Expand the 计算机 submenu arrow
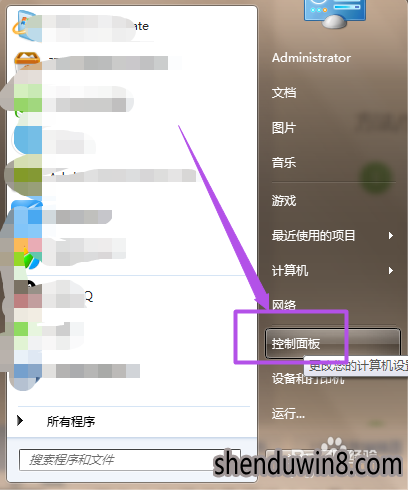 point(391,270)
